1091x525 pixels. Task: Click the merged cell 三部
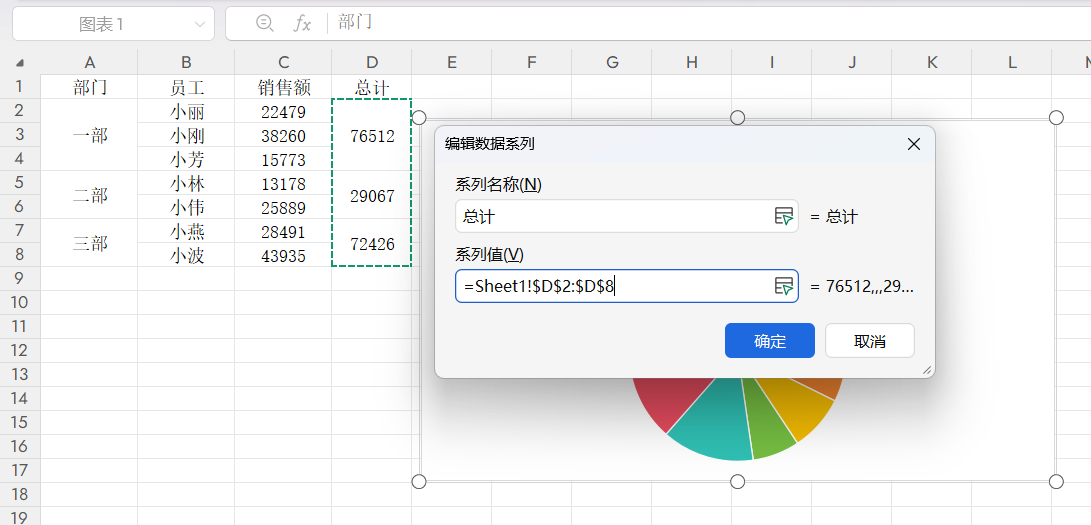pyautogui.click(x=89, y=243)
